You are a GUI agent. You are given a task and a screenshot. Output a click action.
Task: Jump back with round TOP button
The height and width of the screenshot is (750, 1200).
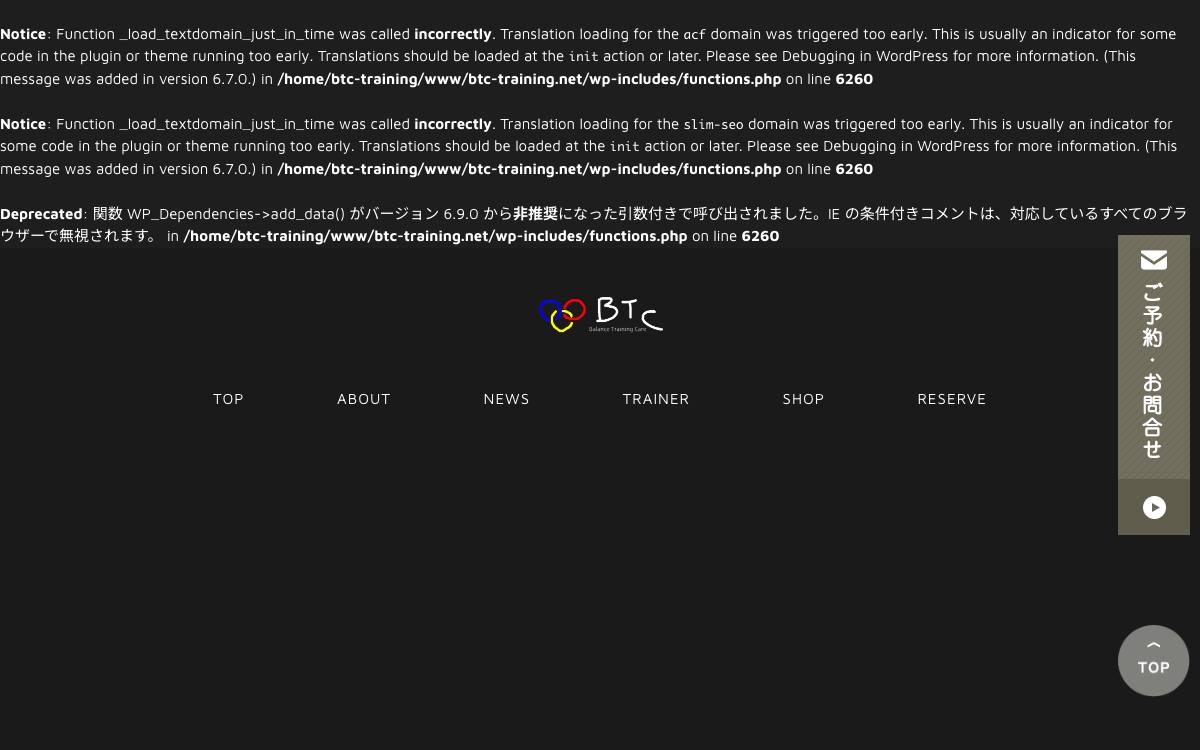[1153, 661]
